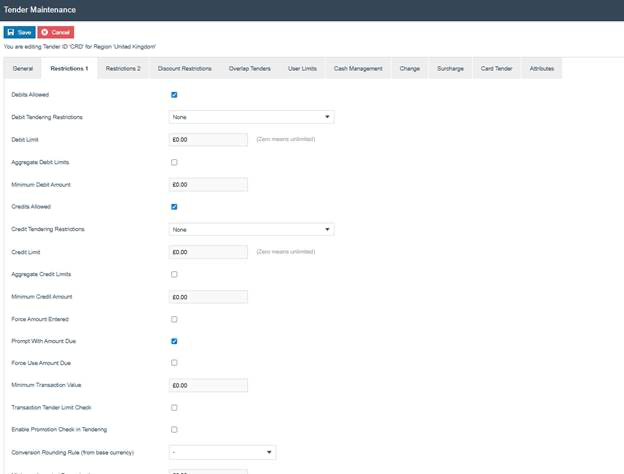624x474 pixels.
Task: Go to Discount Restrictions tab
Action: [x=185, y=68]
